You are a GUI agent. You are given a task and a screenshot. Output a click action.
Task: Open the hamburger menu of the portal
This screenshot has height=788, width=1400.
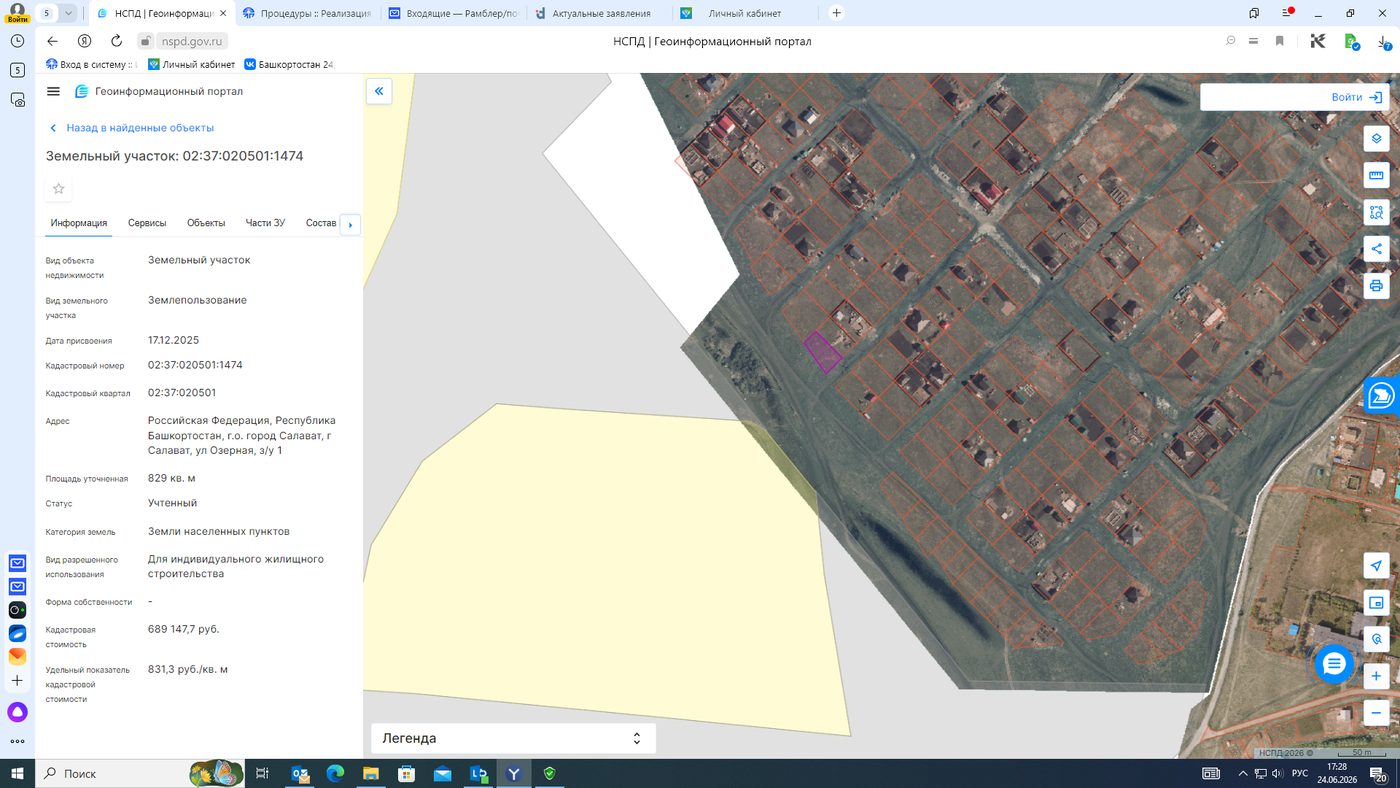coord(53,91)
